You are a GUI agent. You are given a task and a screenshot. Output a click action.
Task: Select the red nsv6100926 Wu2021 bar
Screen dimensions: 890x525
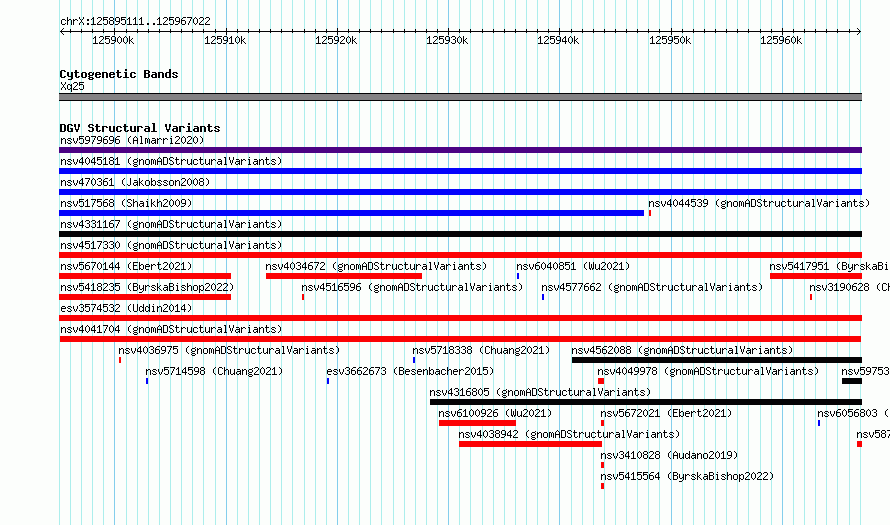[x=477, y=423]
